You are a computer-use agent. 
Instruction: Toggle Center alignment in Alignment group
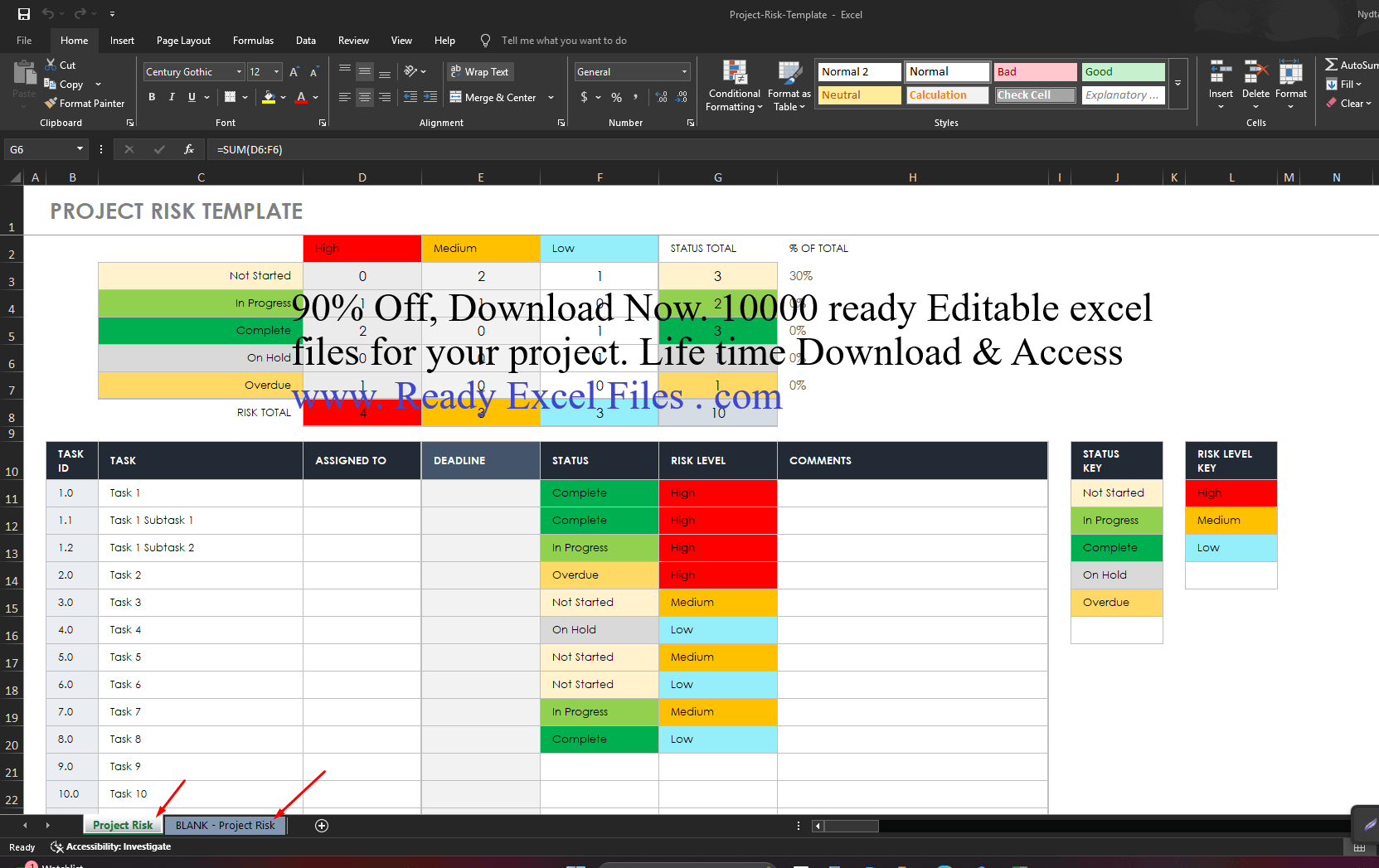(365, 97)
